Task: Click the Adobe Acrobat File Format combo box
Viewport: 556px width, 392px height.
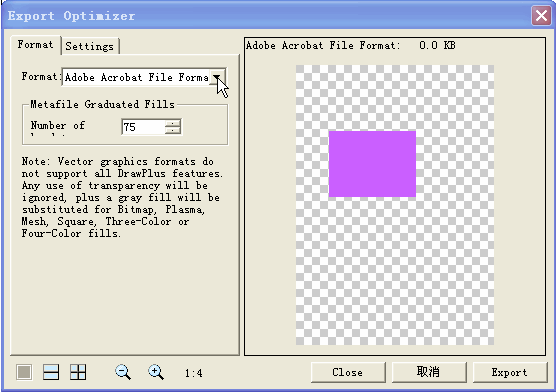Action: (144, 77)
